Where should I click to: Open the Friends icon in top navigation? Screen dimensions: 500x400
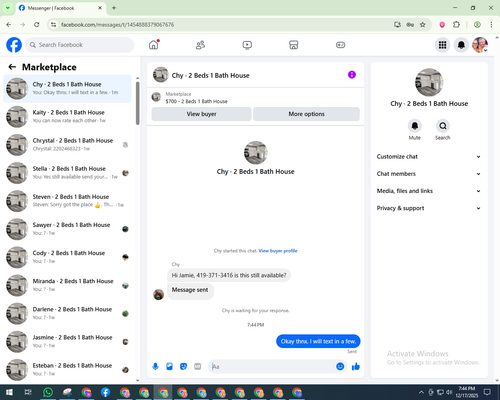coord(200,45)
